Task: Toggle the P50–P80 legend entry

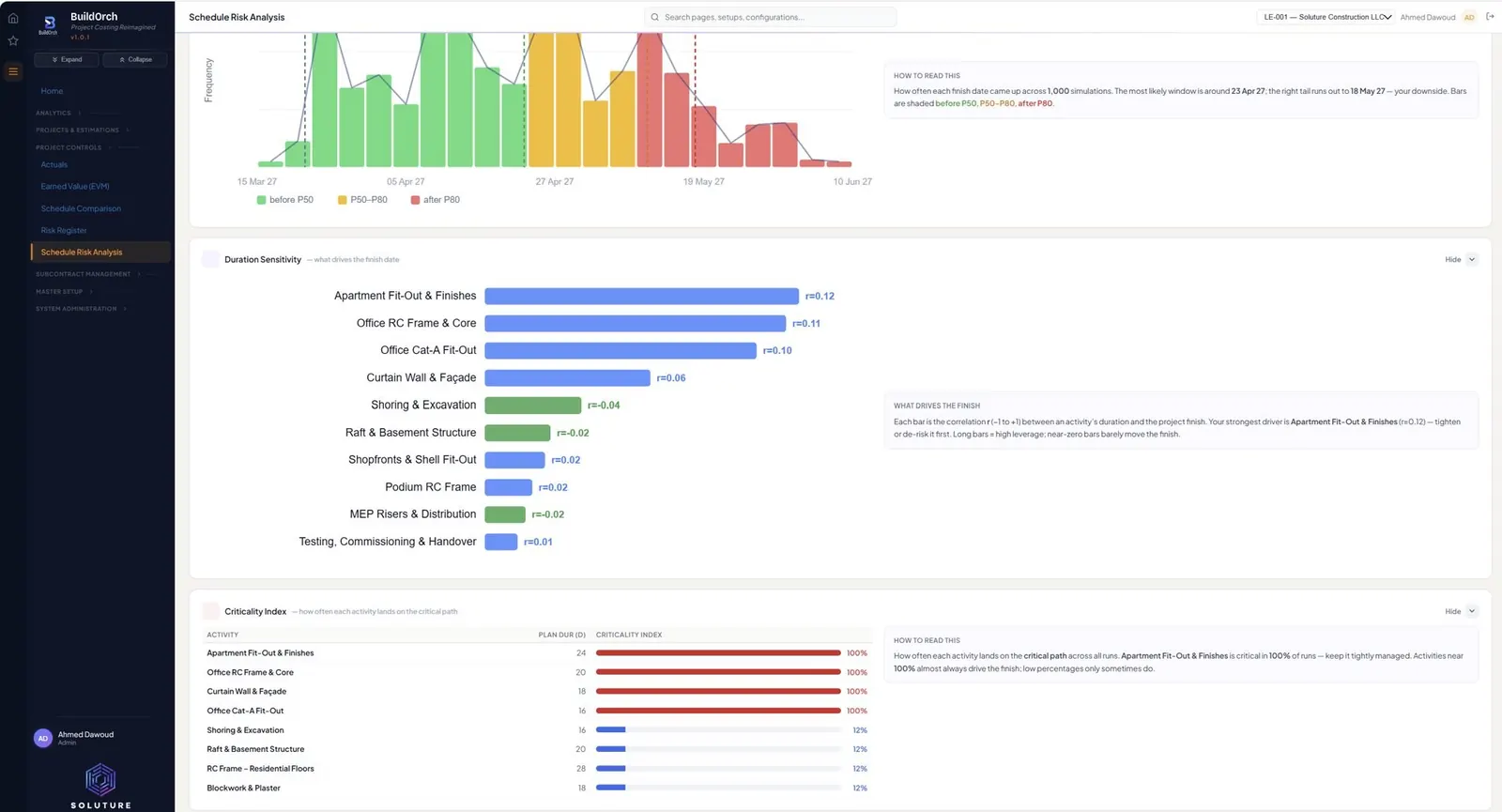Action: click(362, 200)
